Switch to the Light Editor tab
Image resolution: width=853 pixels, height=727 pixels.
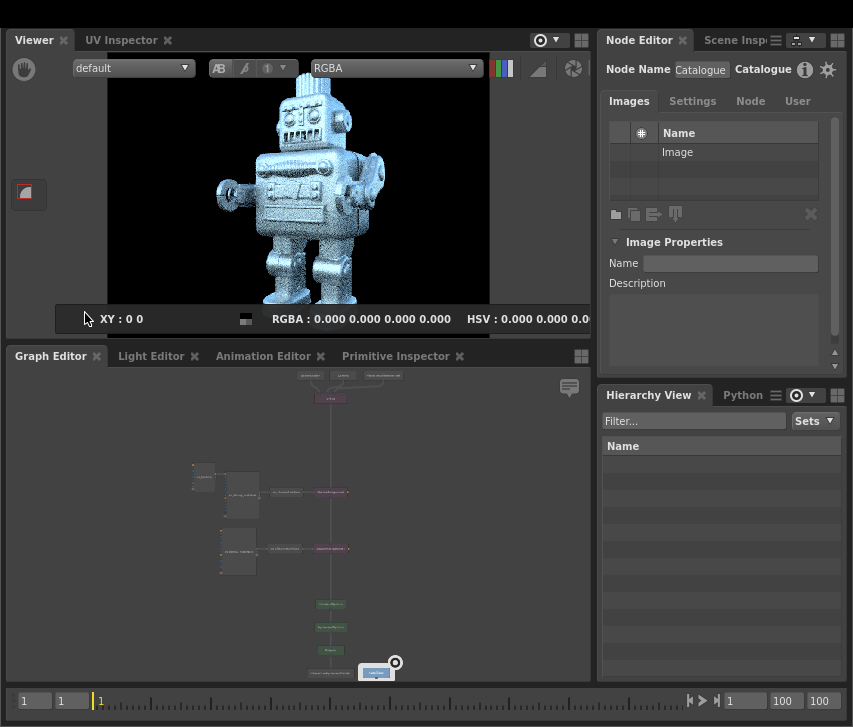pyautogui.click(x=151, y=356)
